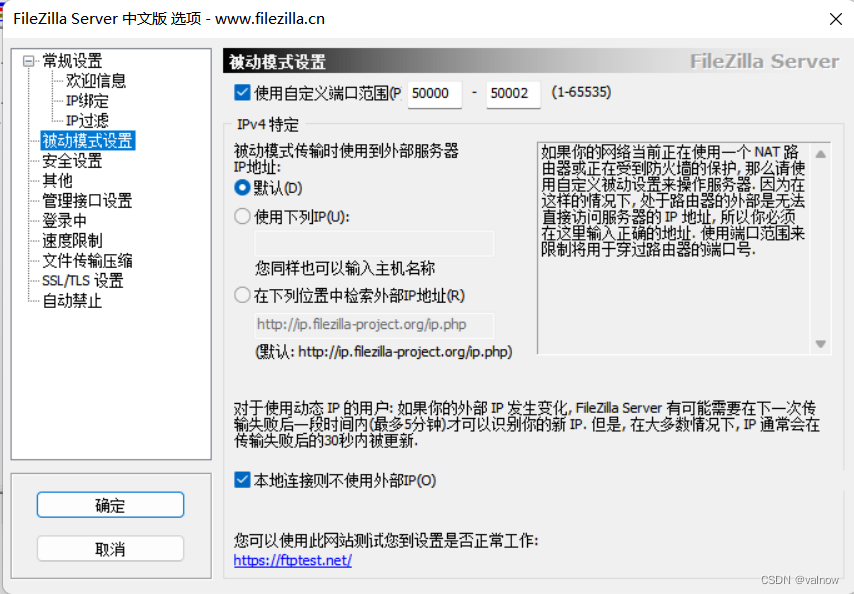Select the 默认(D) radio button
The image size is (854, 594).
[242, 188]
